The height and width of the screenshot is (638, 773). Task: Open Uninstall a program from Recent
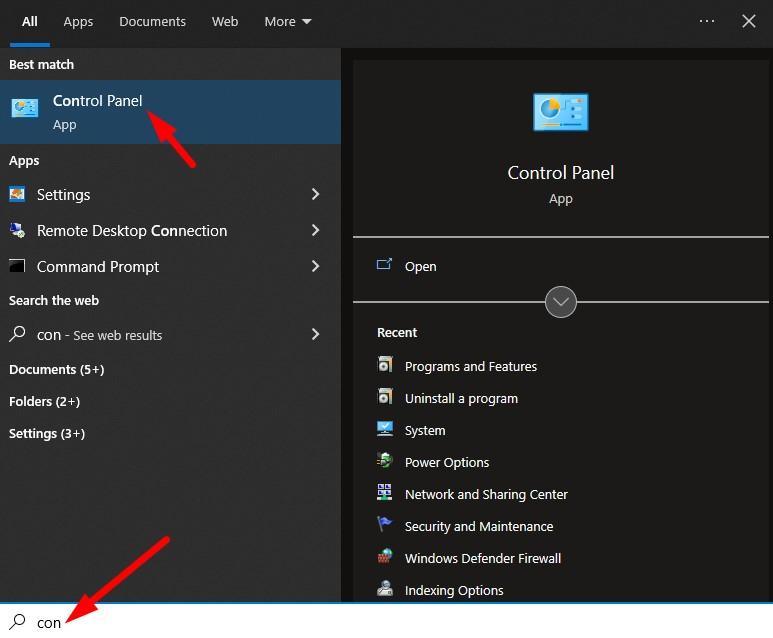(x=461, y=398)
